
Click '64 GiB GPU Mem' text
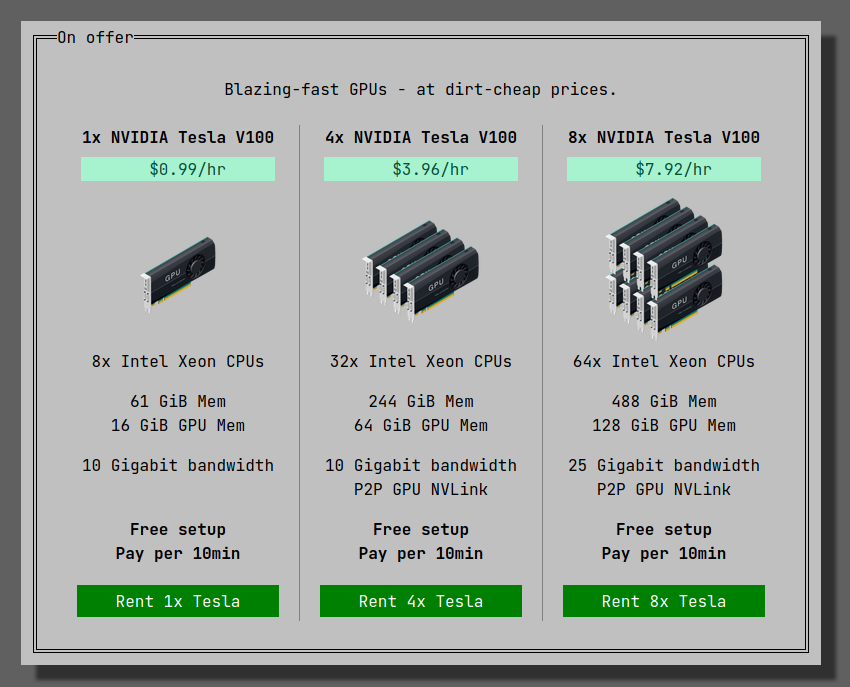[421, 425]
